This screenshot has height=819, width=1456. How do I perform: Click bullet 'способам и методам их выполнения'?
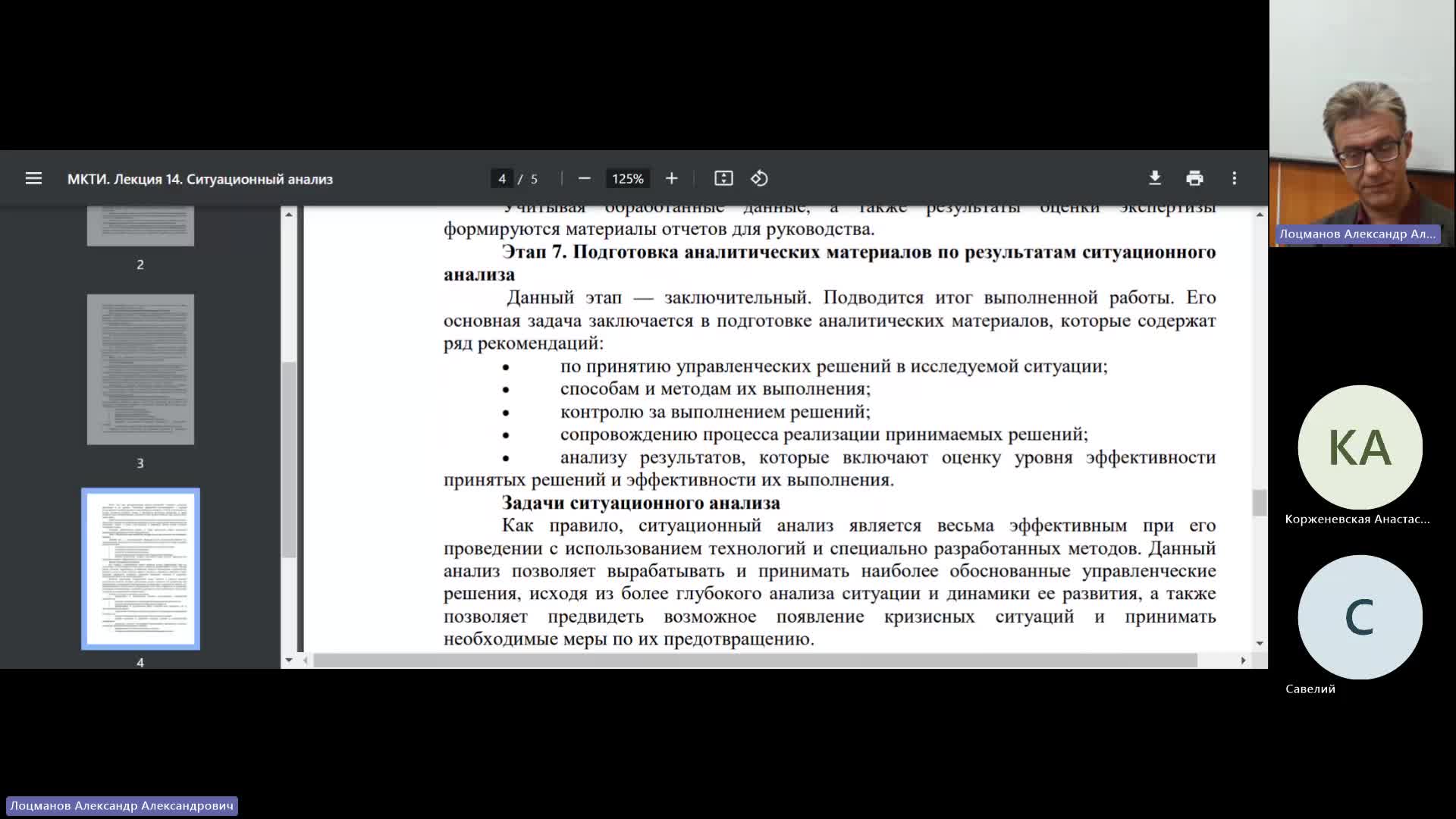[x=715, y=389]
